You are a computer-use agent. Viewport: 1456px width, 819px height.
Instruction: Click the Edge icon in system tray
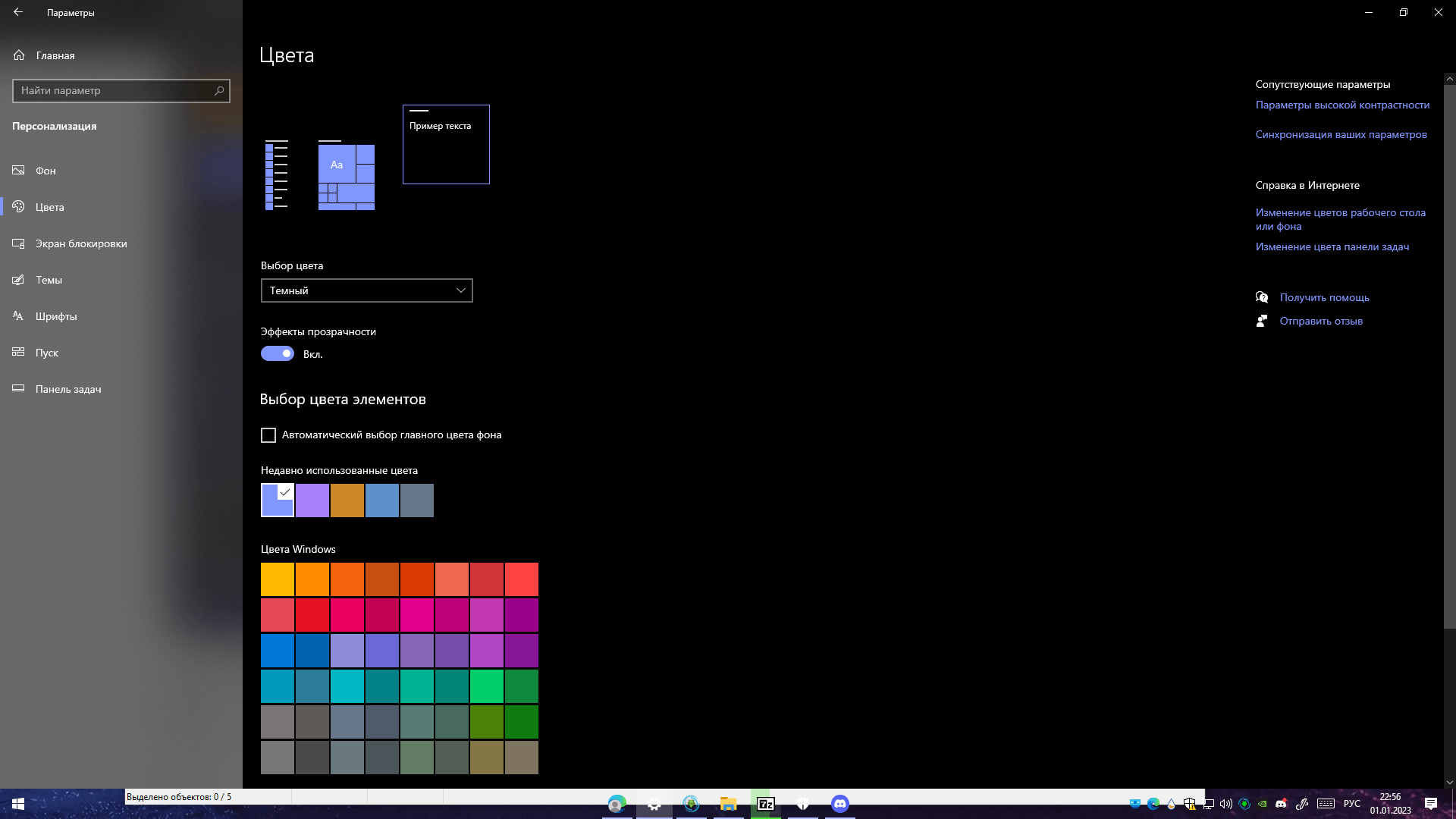(x=1153, y=804)
